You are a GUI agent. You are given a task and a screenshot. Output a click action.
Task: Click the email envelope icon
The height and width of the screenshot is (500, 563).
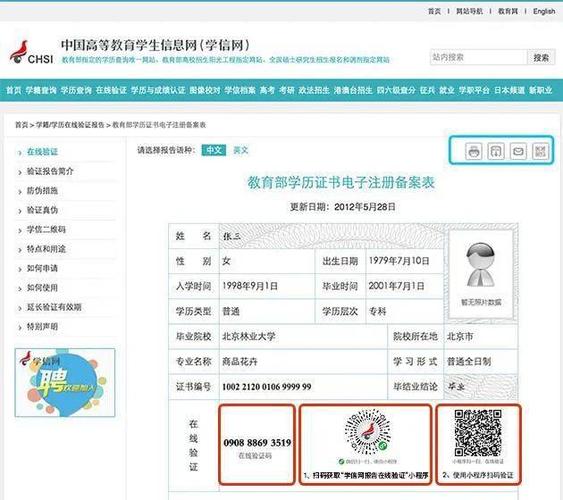click(518, 151)
